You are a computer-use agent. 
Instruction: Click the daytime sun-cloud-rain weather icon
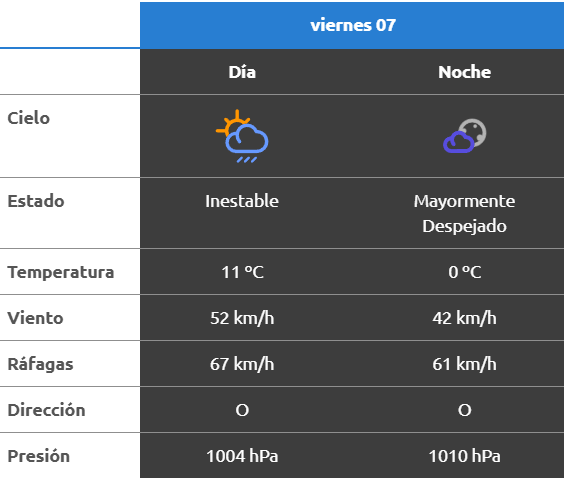[242, 136]
